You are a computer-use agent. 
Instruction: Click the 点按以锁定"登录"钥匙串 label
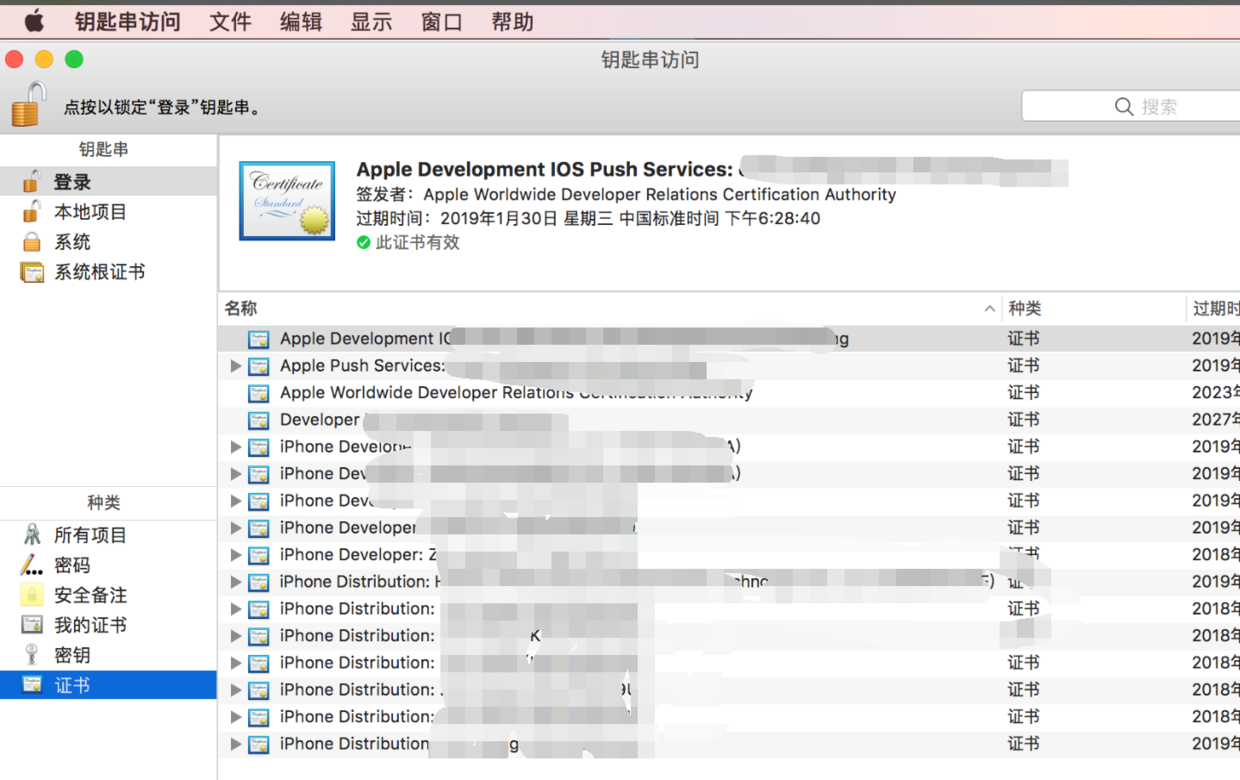[165, 107]
